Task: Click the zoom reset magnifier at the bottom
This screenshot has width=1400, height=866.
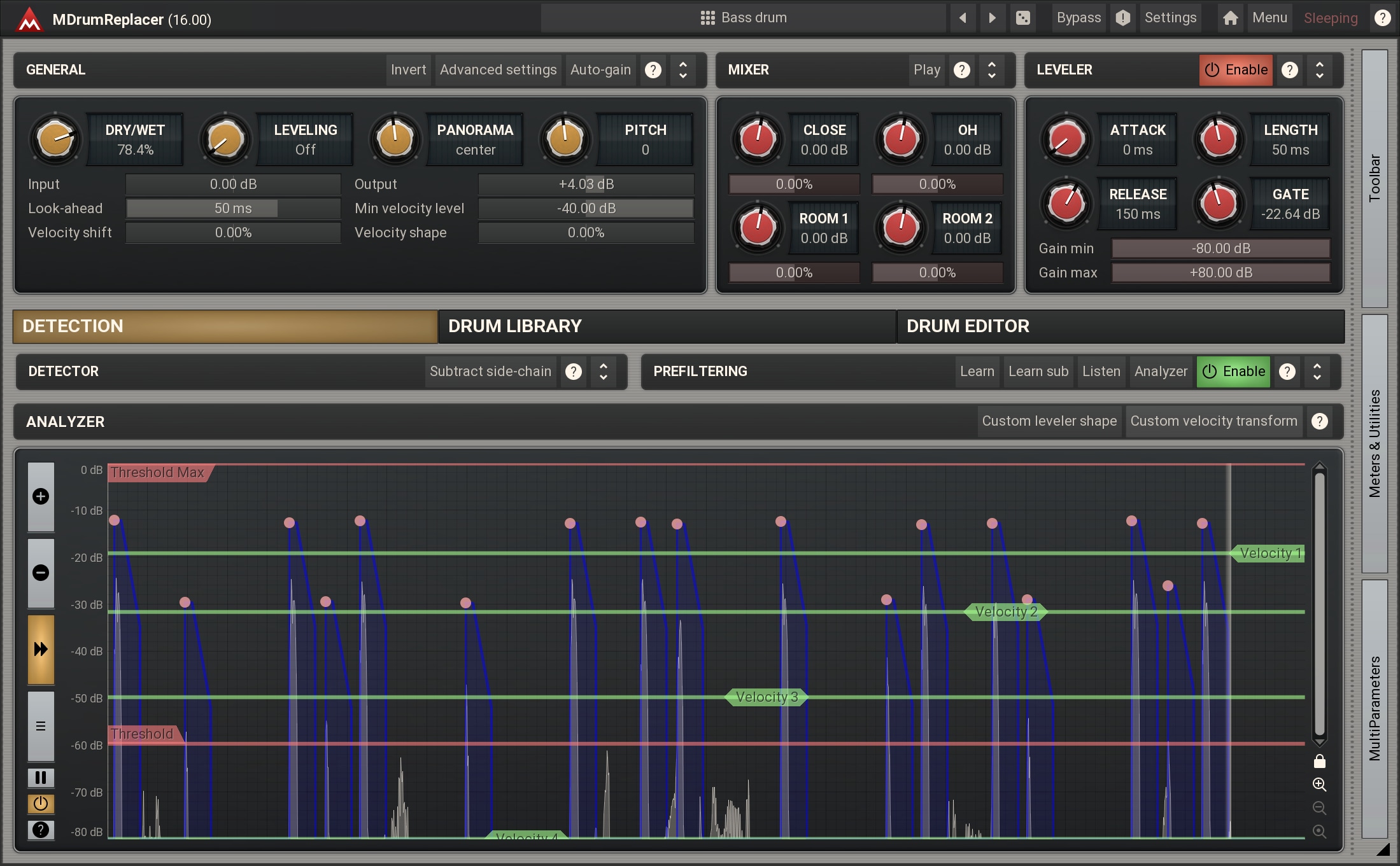Action: [x=1320, y=832]
